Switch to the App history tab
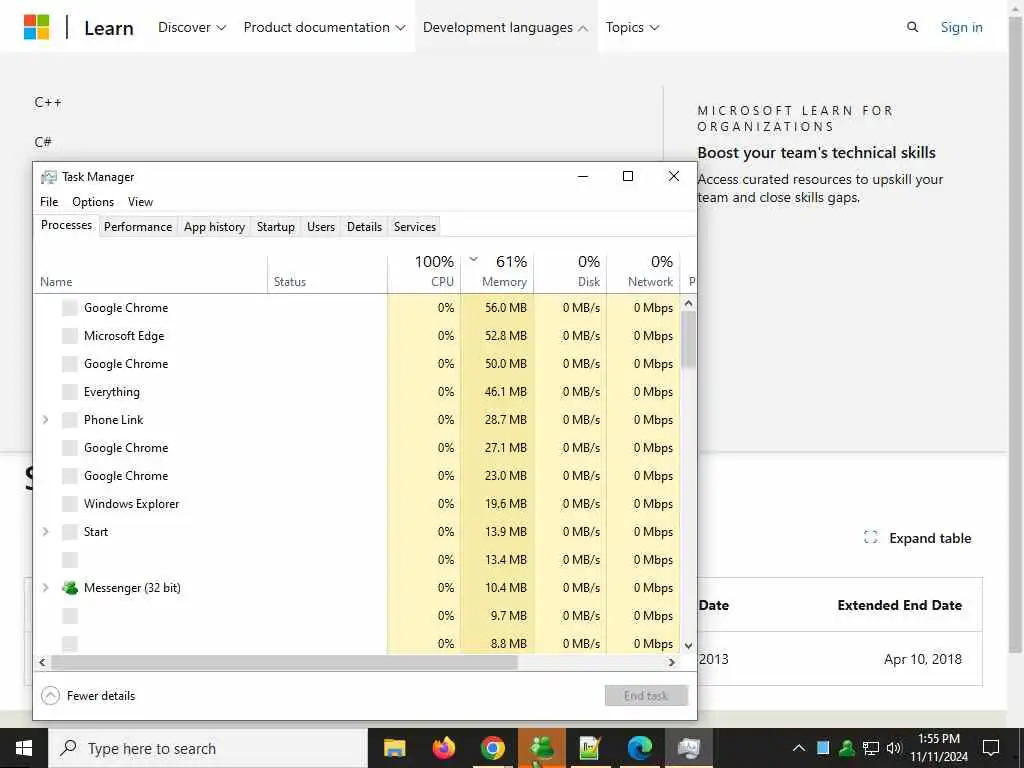The width and height of the screenshot is (1024, 768). [214, 227]
